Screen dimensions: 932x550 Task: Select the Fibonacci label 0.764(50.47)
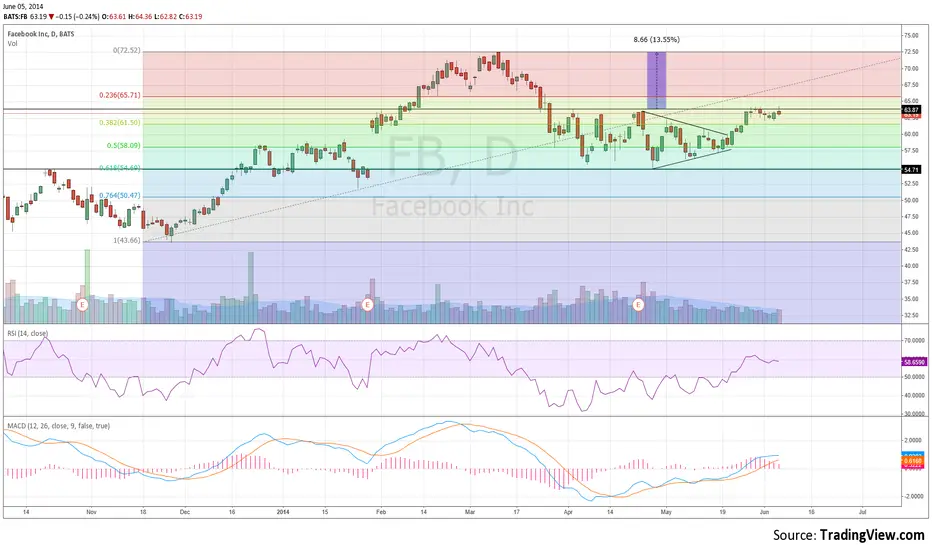(x=120, y=195)
